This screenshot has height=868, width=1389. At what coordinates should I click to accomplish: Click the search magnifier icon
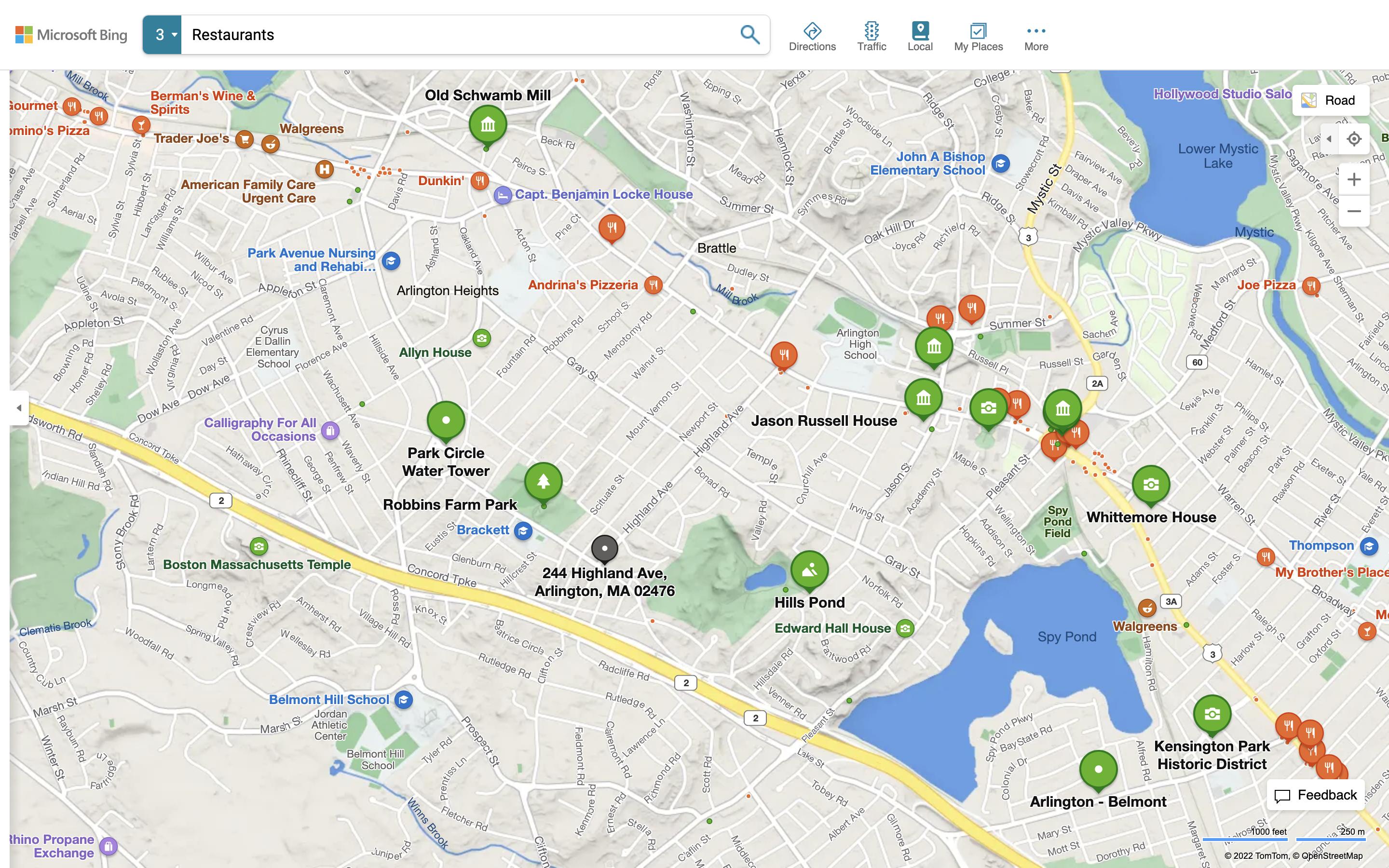pos(749,34)
